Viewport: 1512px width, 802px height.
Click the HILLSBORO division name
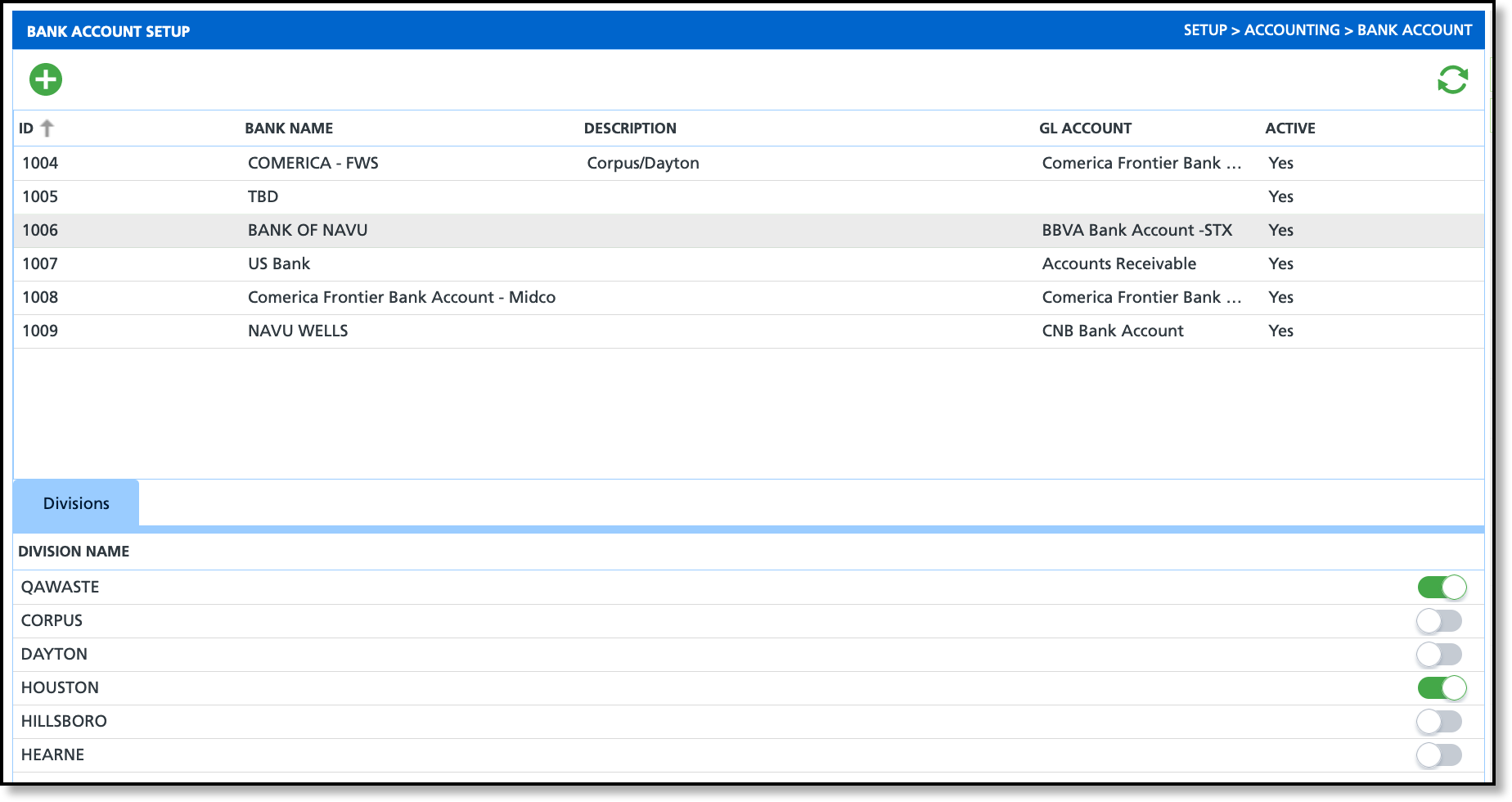[x=64, y=721]
